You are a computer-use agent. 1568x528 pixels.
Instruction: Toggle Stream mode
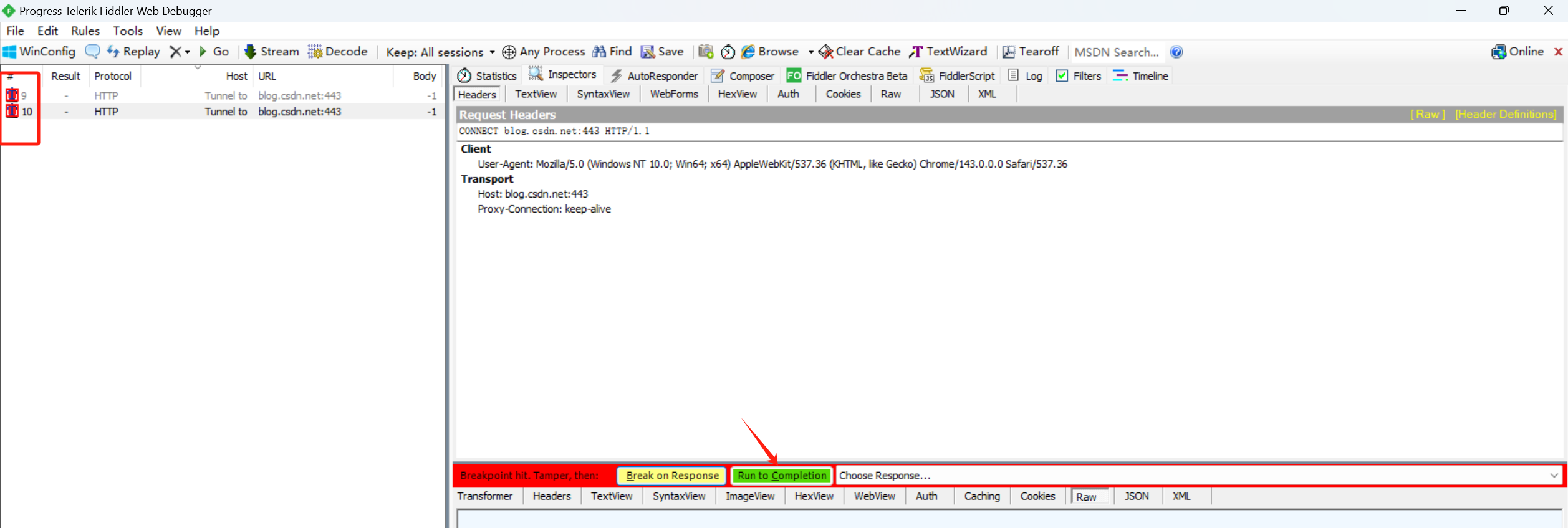(x=272, y=52)
